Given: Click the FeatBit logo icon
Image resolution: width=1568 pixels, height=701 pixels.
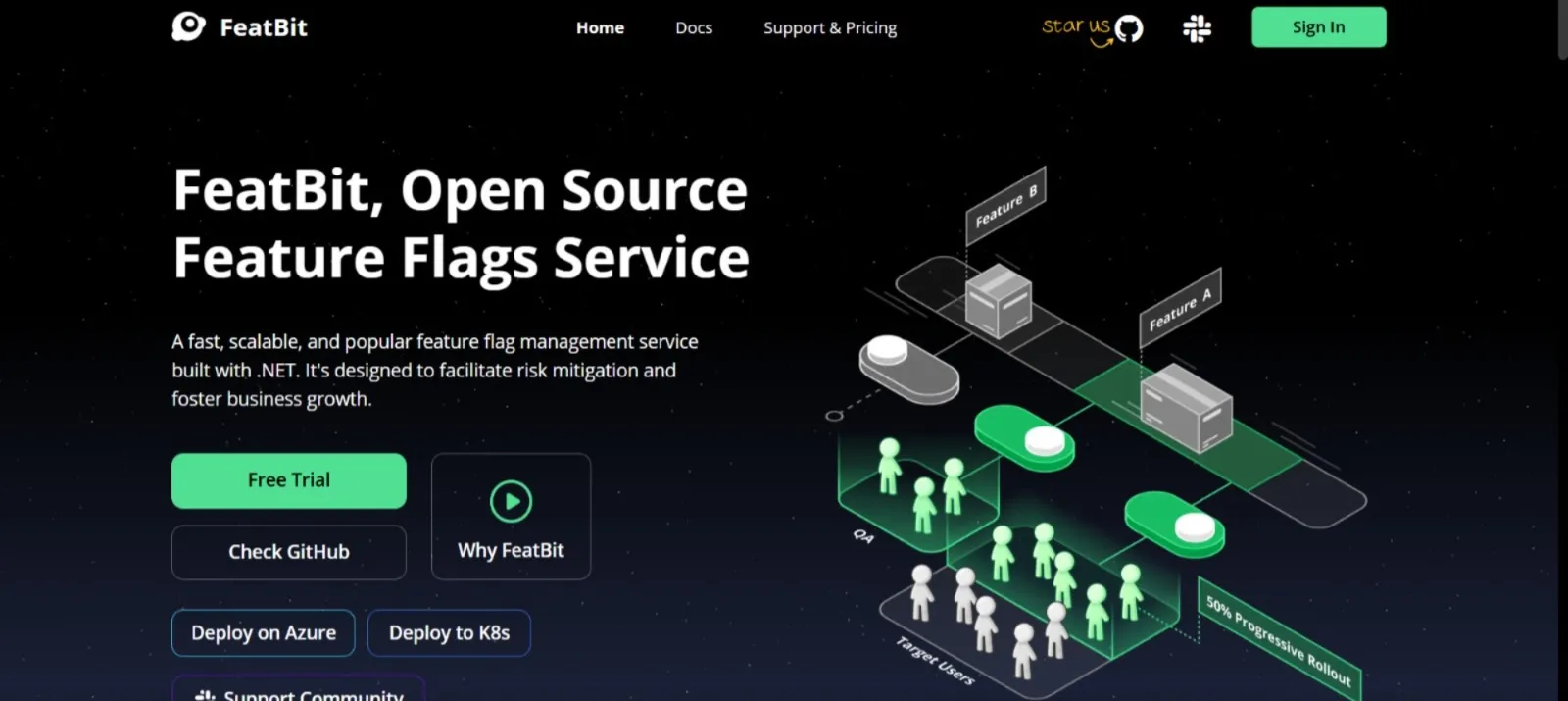Looking at the screenshot, I should (188, 26).
